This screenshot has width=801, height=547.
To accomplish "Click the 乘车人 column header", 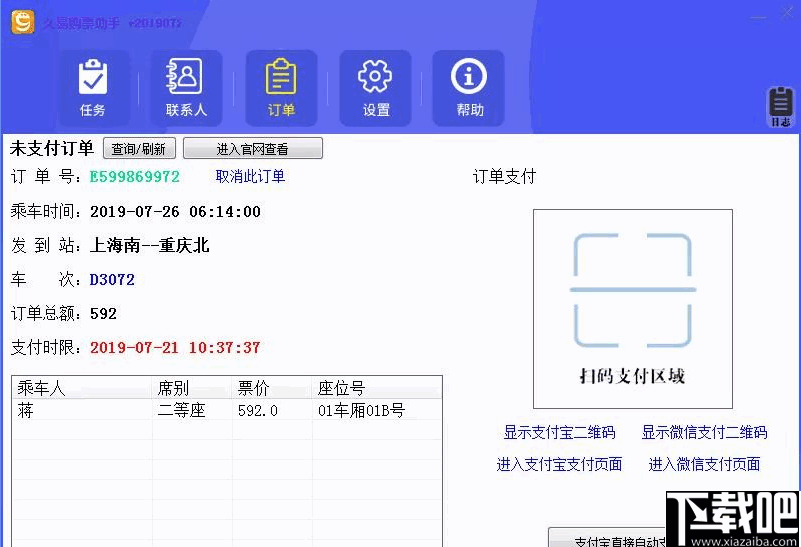I will (82, 388).
